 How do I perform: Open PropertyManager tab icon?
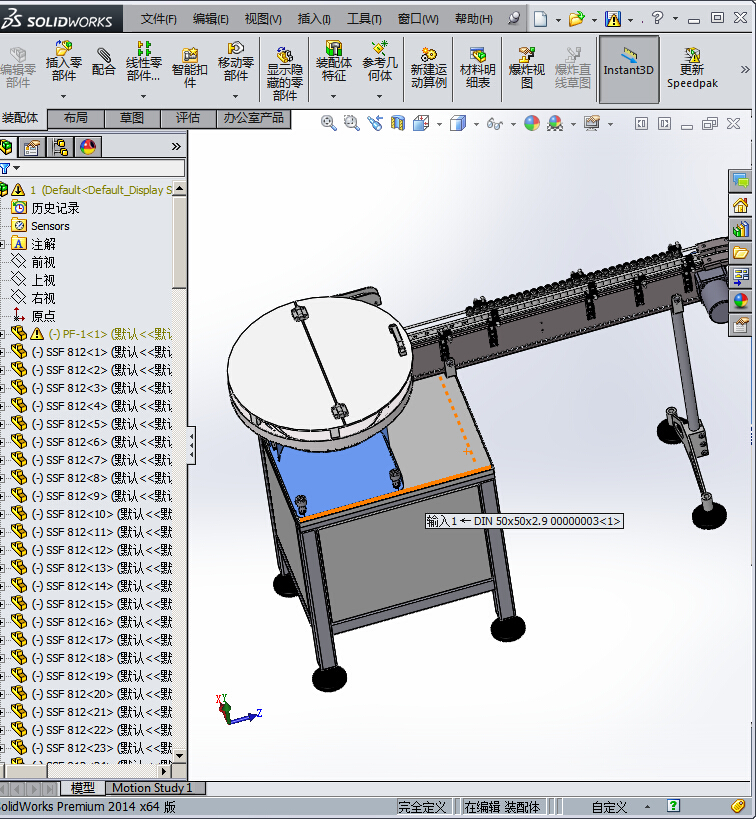[x=31, y=147]
